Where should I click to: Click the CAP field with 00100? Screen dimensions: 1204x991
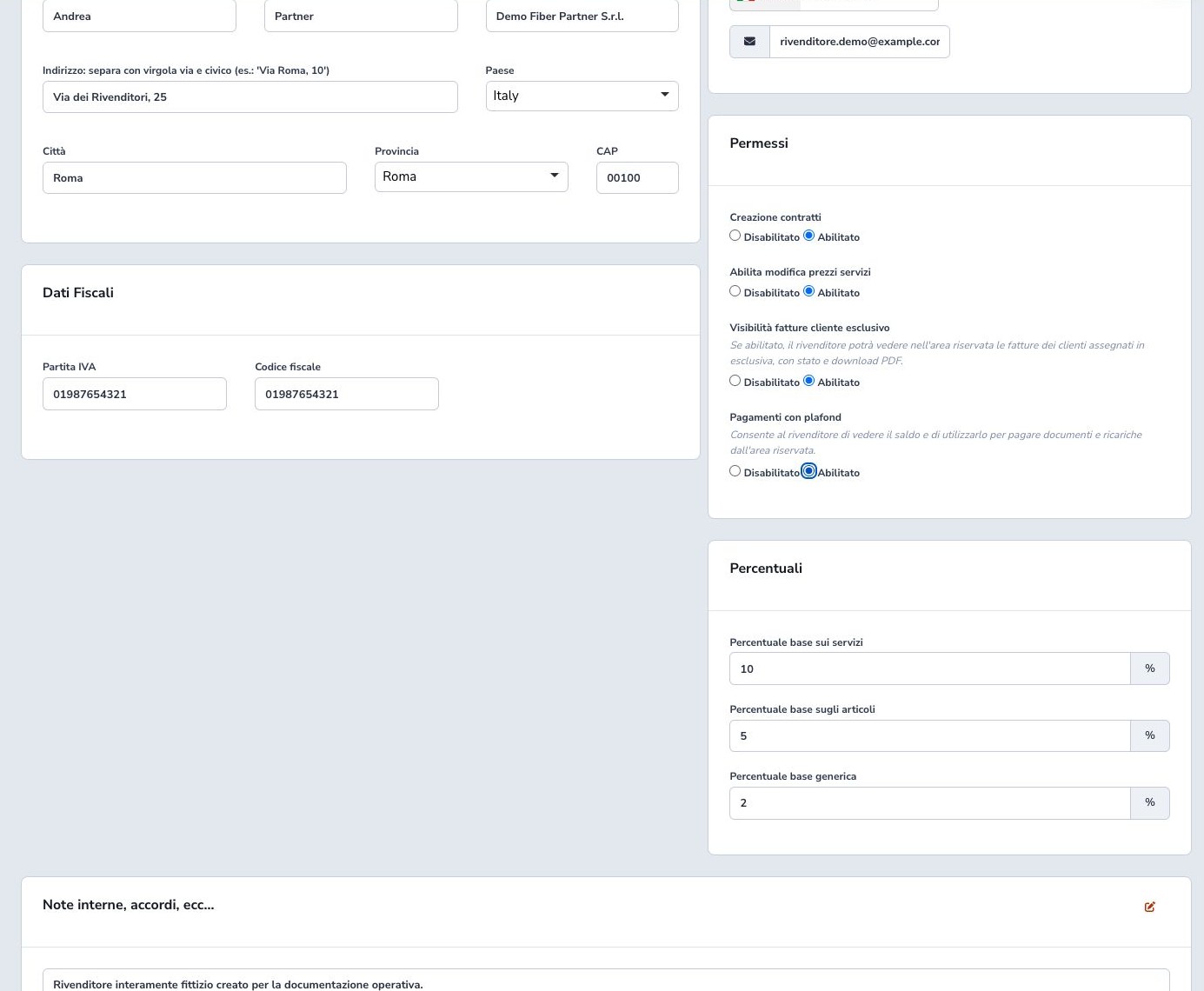pos(637,177)
